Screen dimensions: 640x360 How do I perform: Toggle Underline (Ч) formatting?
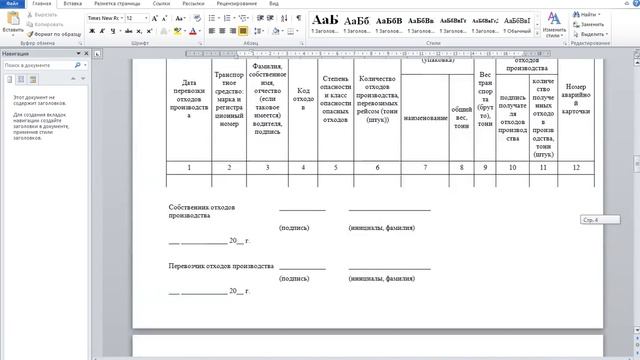(x=113, y=31)
